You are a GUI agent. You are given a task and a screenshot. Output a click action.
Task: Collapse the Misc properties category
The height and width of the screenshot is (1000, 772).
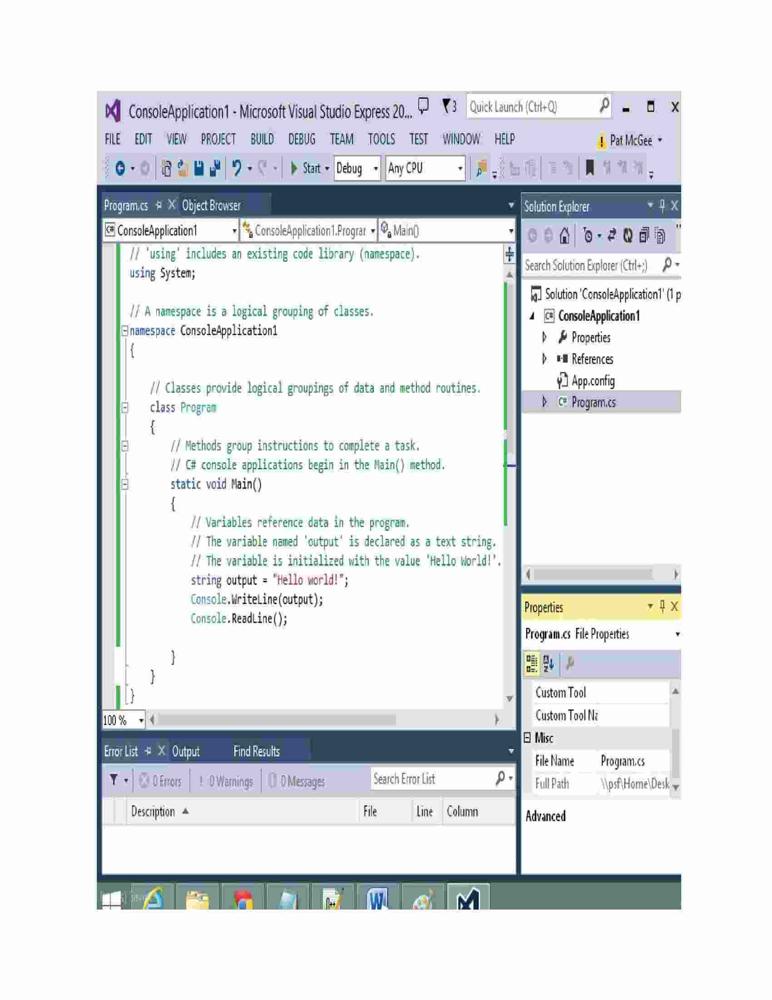click(528, 738)
